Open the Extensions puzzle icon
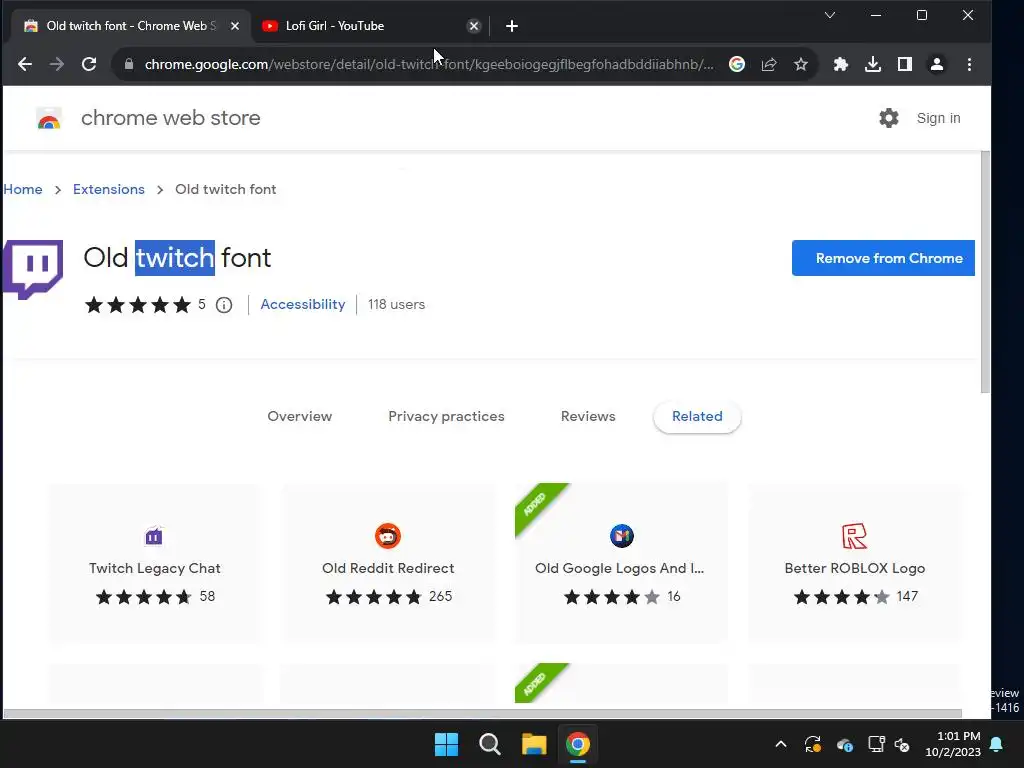The image size is (1024, 768). pos(840,64)
